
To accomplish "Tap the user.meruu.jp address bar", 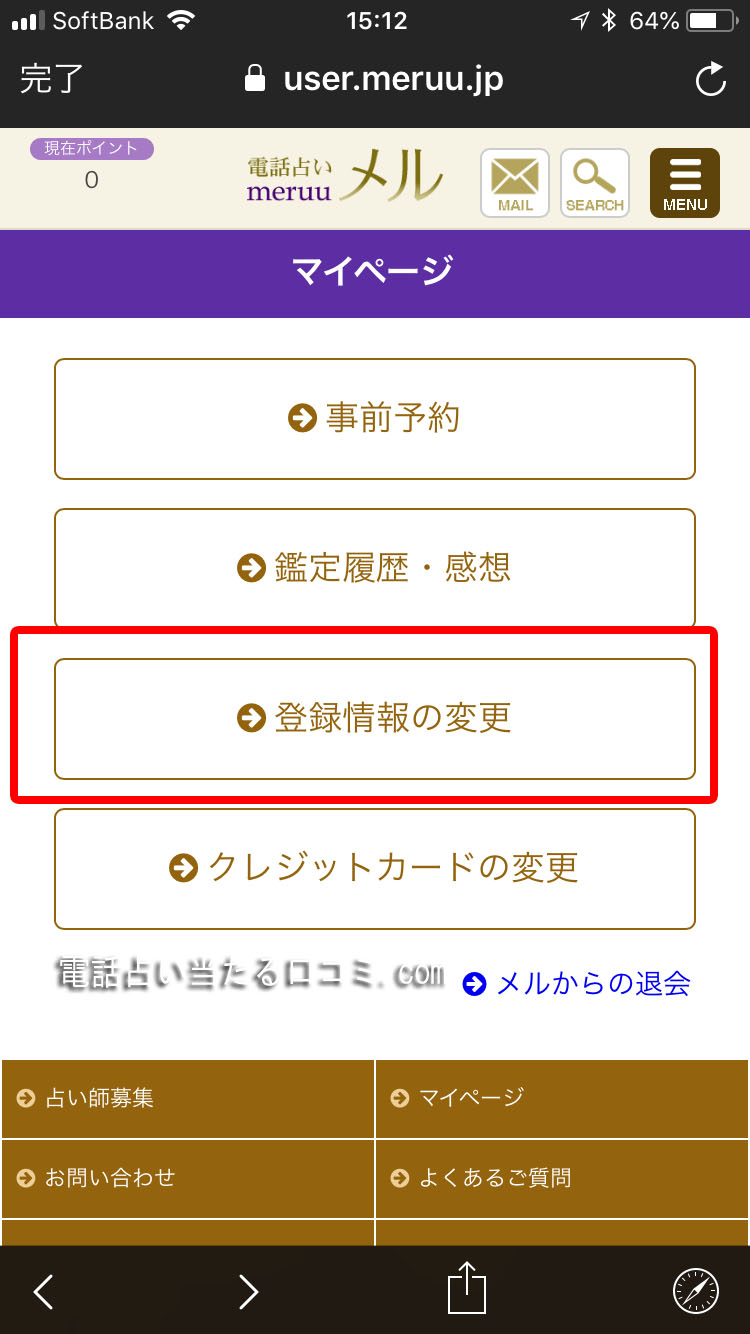I will tap(375, 80).
